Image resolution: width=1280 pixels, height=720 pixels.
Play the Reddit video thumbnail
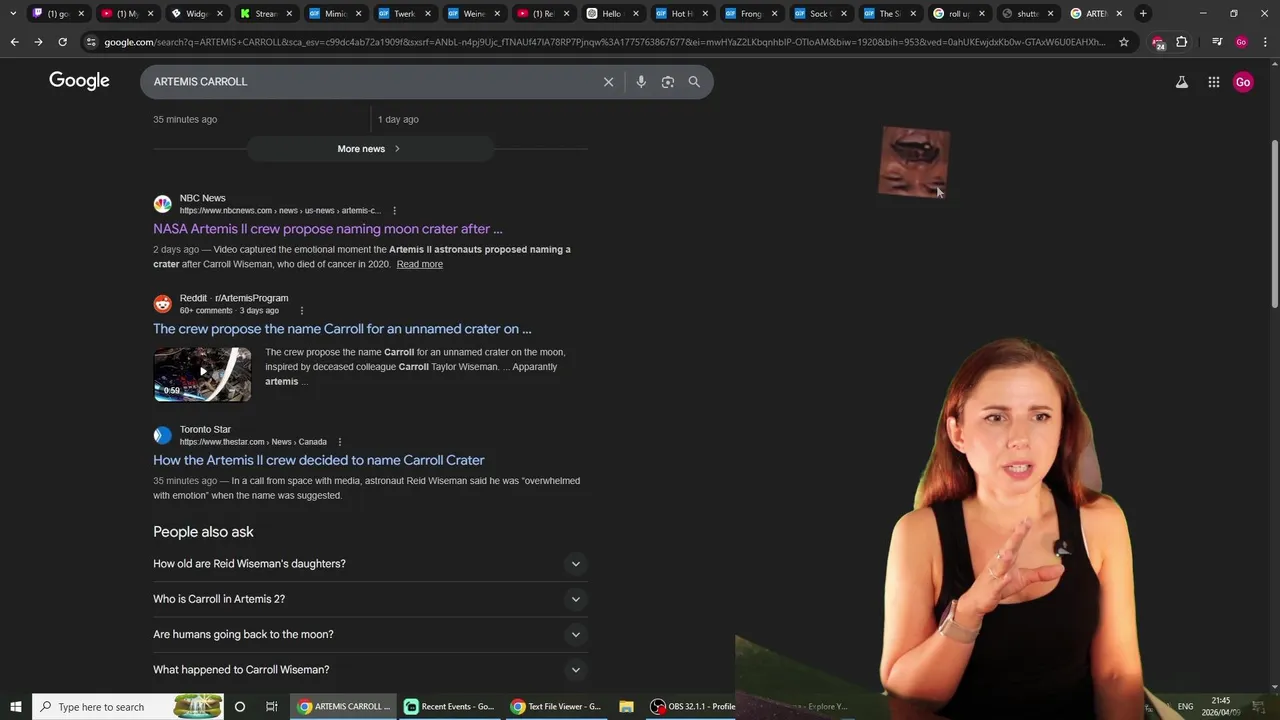point(202,374)
